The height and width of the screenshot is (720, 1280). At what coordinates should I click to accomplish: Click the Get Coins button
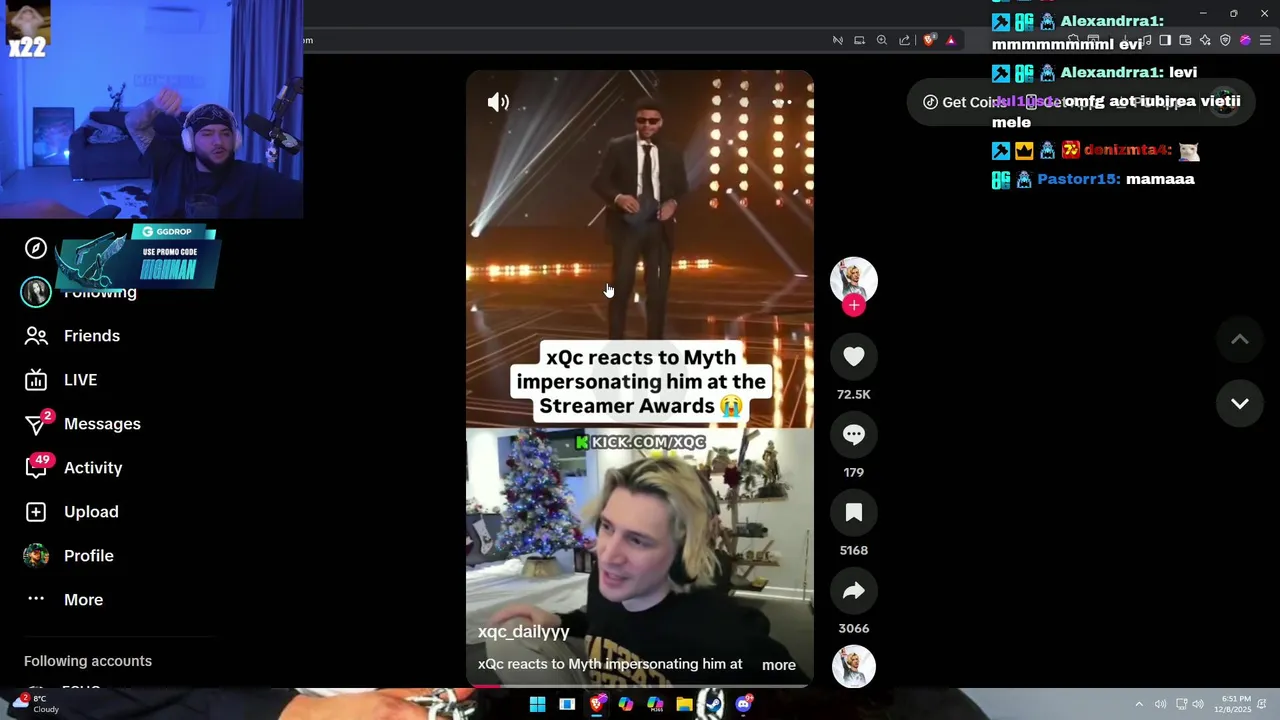coord(963,102)
